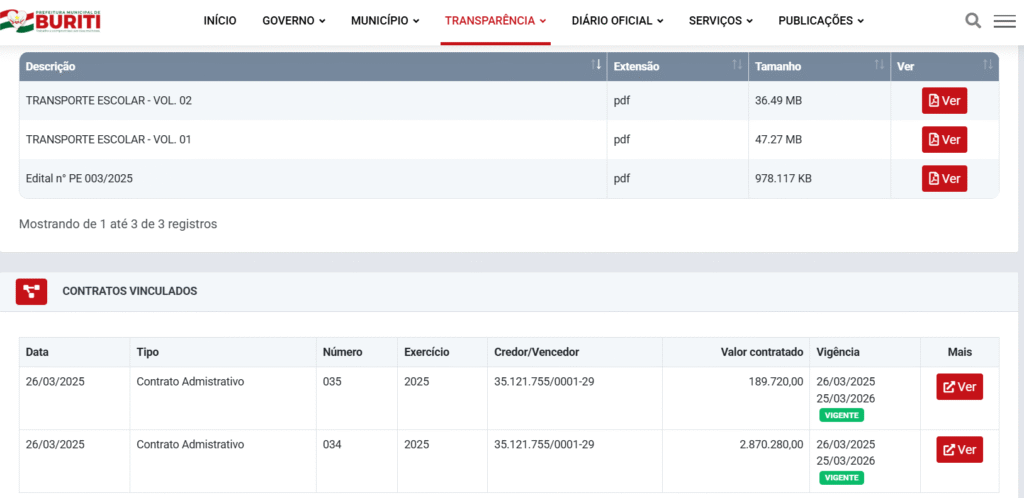Viewport: 1024px width, 498px height.
Task: Sort by Extensão column arrows
Action: click(737, 66)
